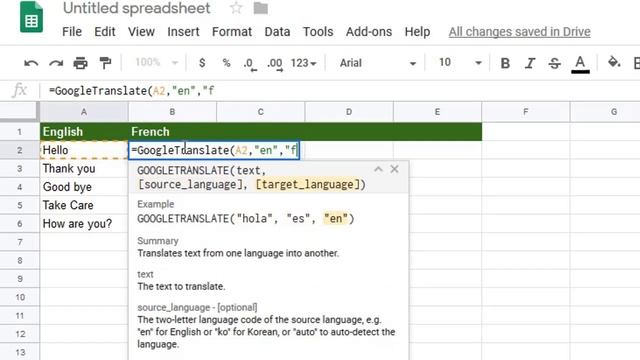Apply bold formatting
Screen dimensions: 640x360
[505, 63]
